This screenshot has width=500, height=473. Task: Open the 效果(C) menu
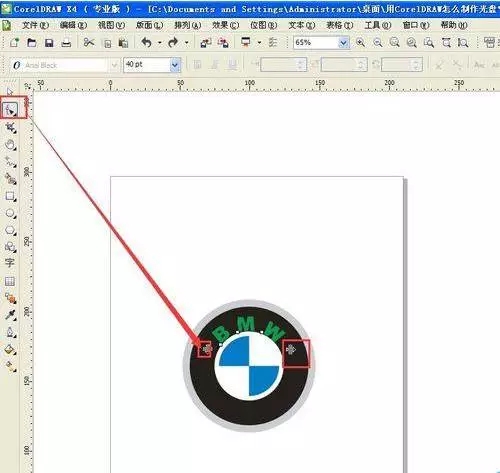(226, 25)
